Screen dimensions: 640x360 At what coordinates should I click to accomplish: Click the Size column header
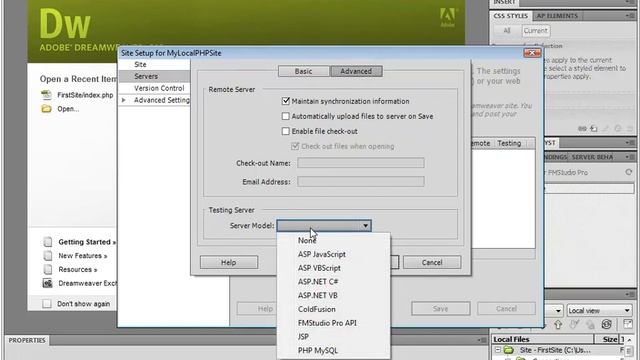pos(607,339)
